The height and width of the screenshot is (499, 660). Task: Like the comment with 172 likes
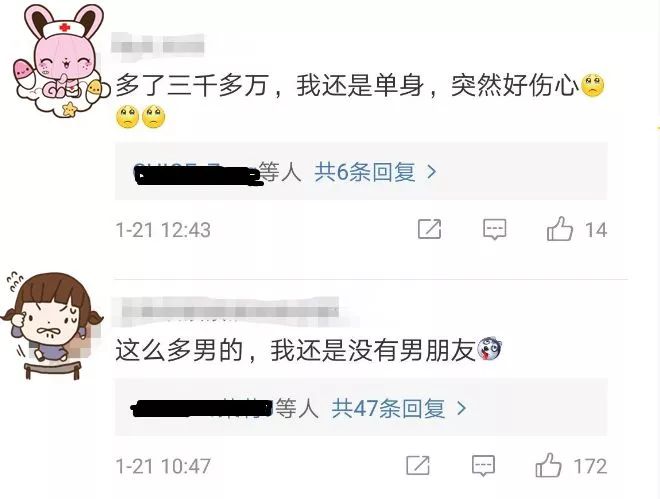click(x=548, y=465)
